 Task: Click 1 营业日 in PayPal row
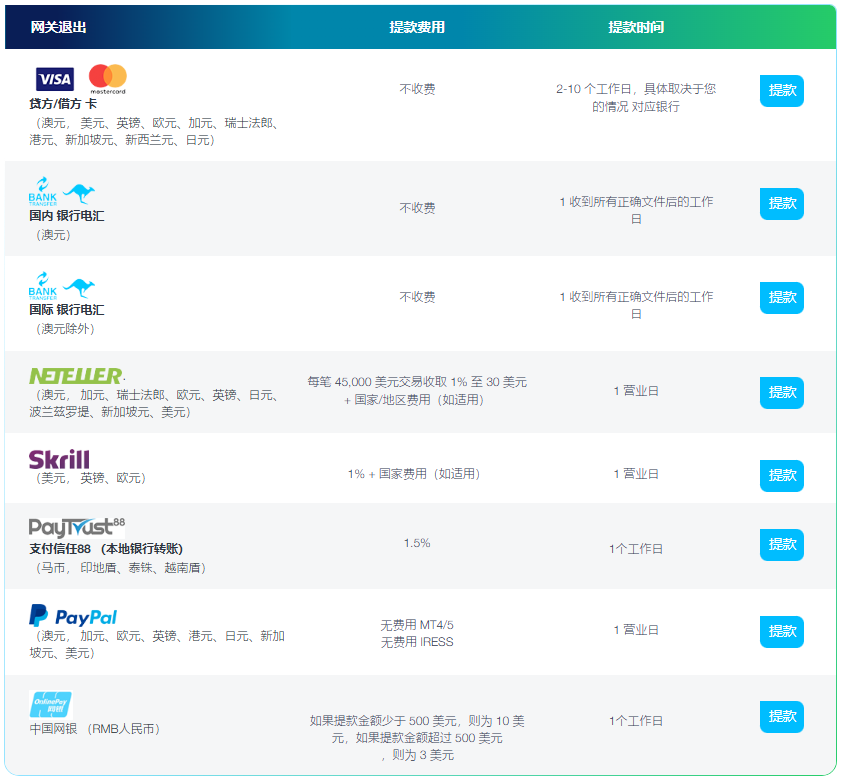636,630
